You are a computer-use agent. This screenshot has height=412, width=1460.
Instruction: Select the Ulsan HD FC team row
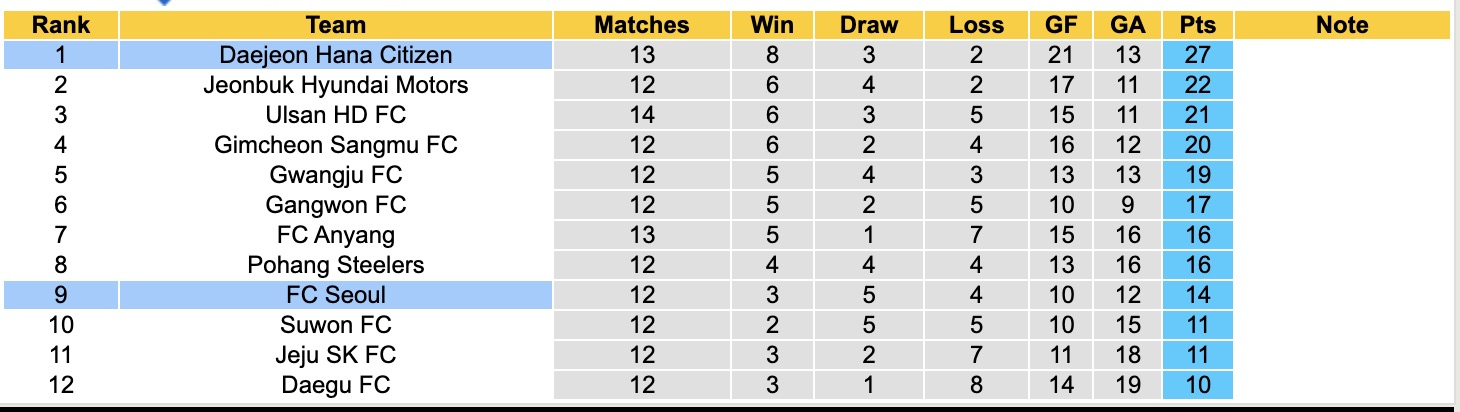(x=336, y=115)
